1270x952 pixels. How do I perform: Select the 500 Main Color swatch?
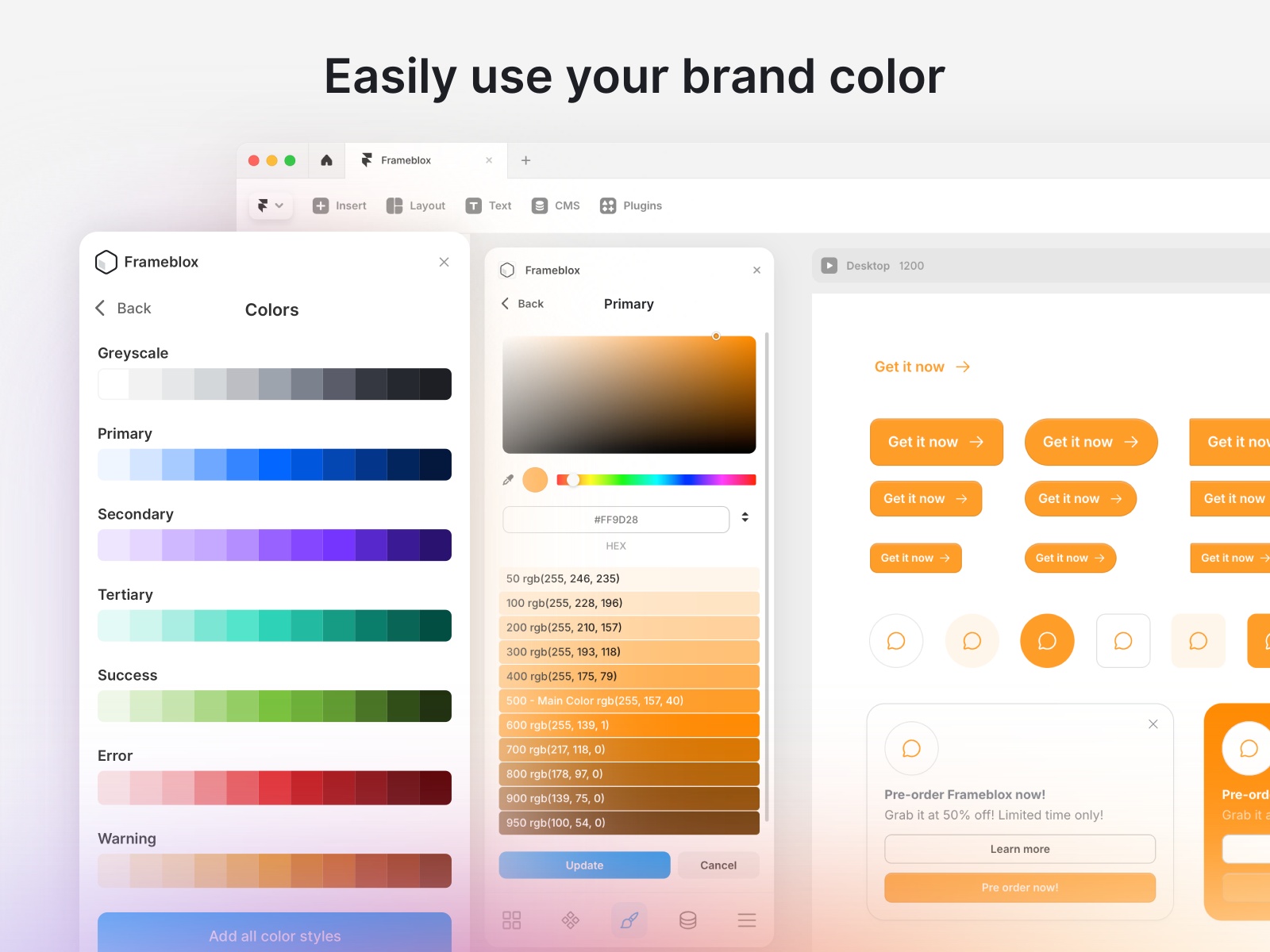click(629, 701)
